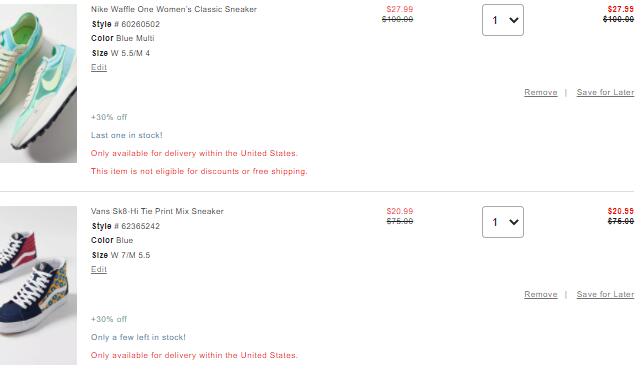This screenshot has height=379, width=643.
Task: Click the chevron arrow in Vans quantity selector
Action: 514,222
